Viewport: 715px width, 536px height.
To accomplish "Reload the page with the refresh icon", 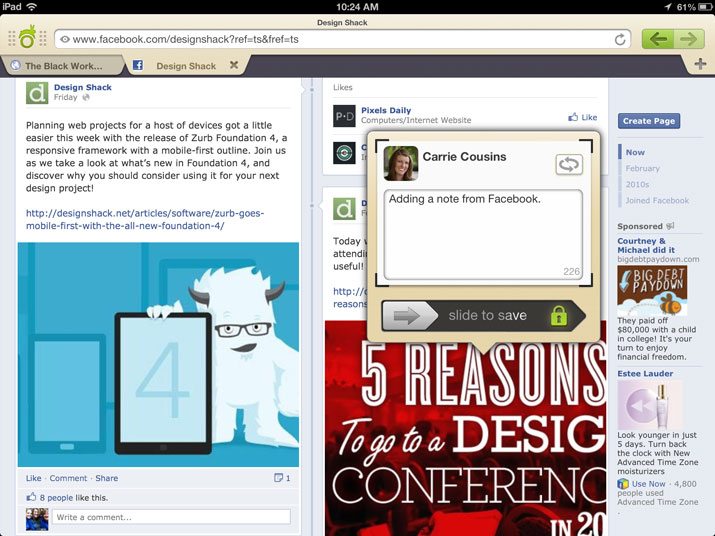I will [620, 40].
